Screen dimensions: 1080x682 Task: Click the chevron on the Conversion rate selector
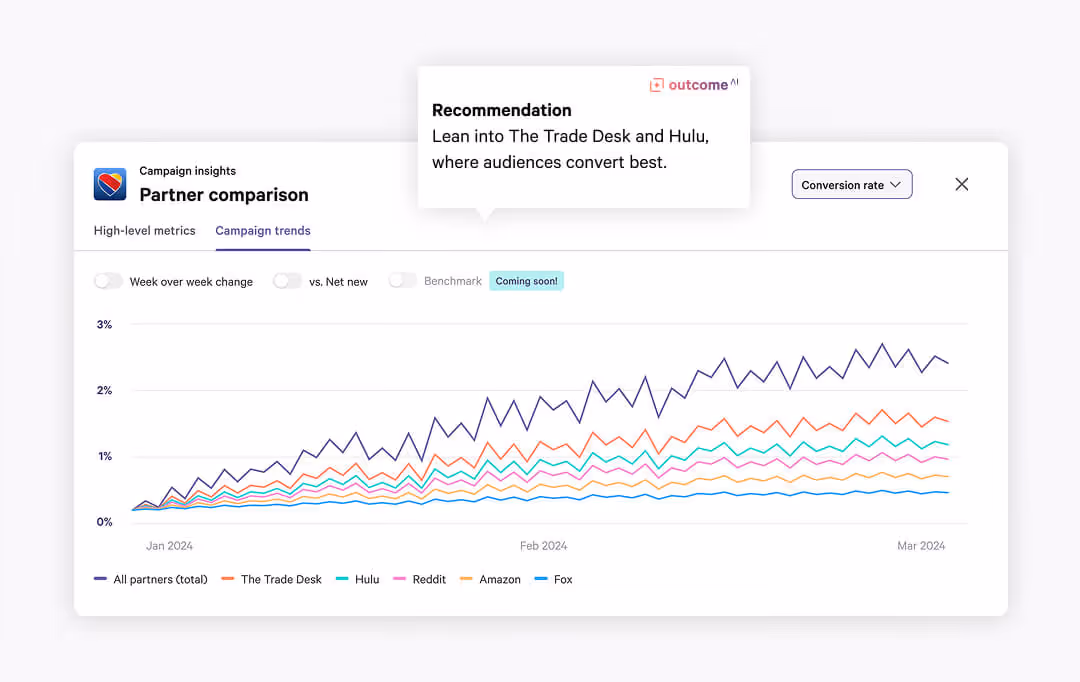tap(897, 184)
